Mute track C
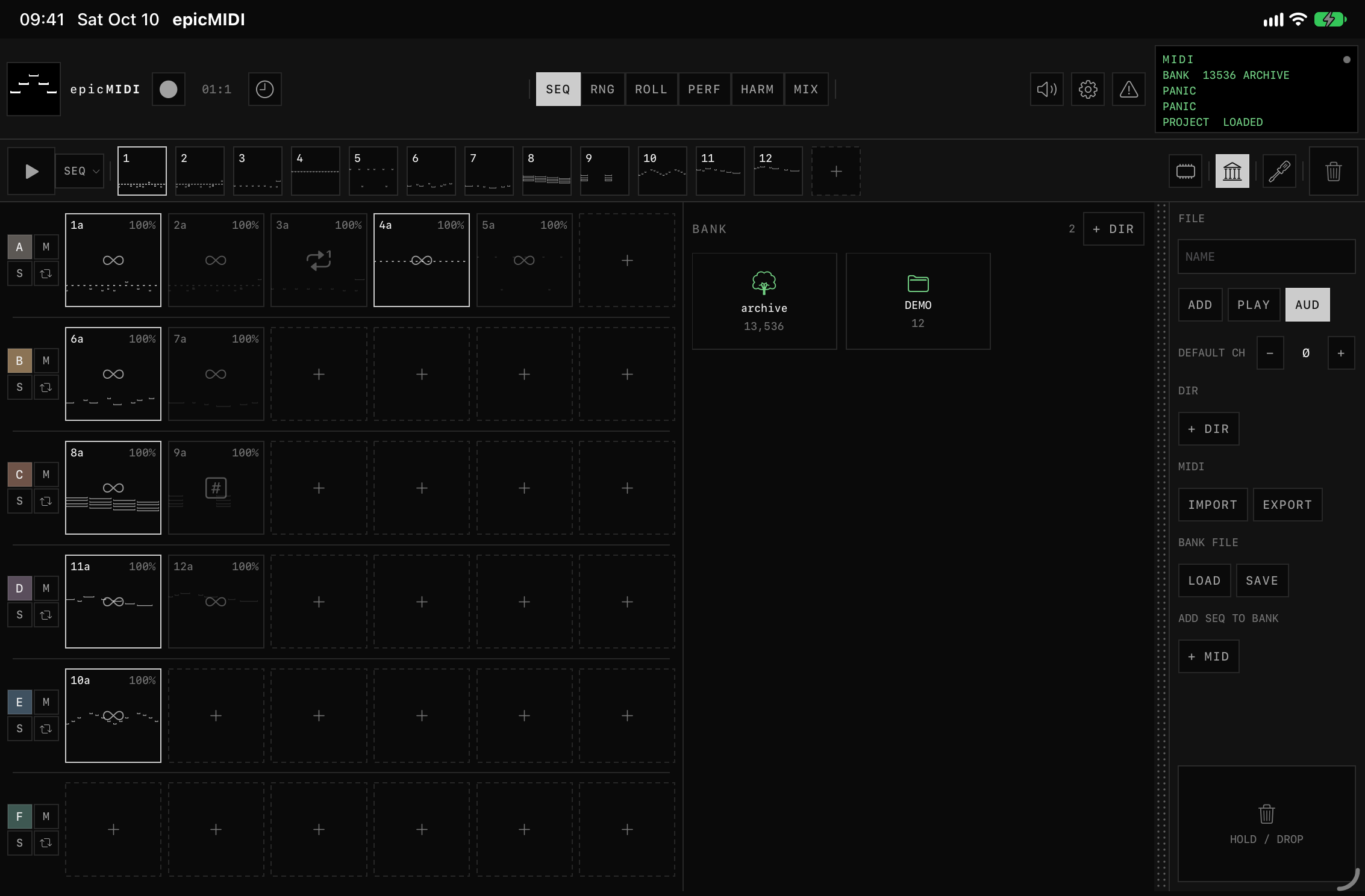This screenshot has height=896, width=1365. (x=46, y=474)
